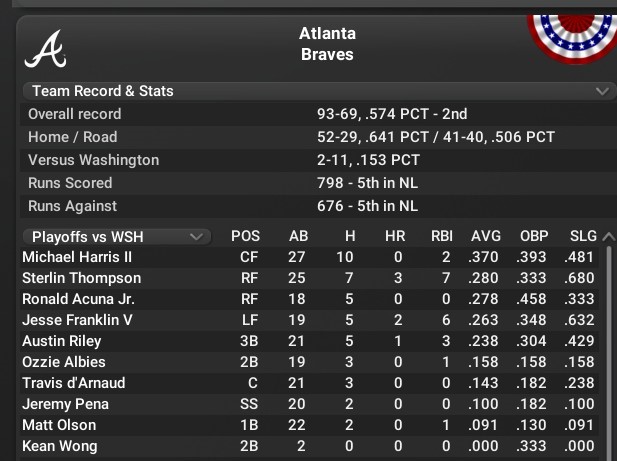Click the scroll up arrow above stats table

point(609,237)
